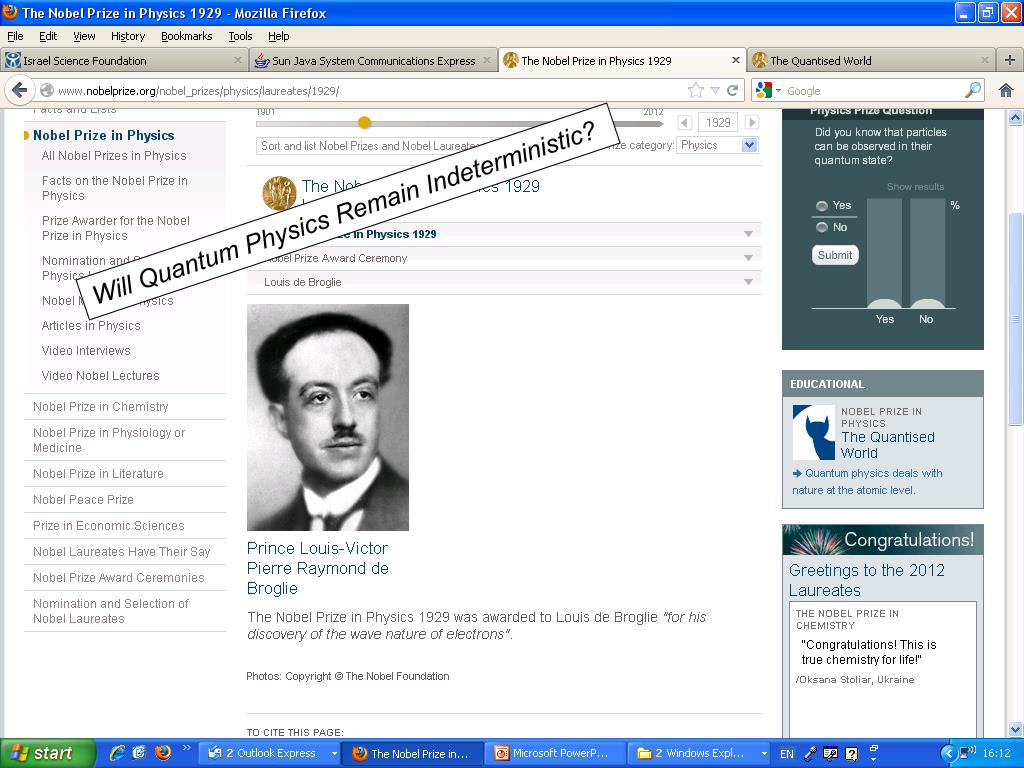The width and height of the screenshot is (1024, 768).
Task: Click the vertical page scrollbar thumb
Action: tap(1015, 320)
